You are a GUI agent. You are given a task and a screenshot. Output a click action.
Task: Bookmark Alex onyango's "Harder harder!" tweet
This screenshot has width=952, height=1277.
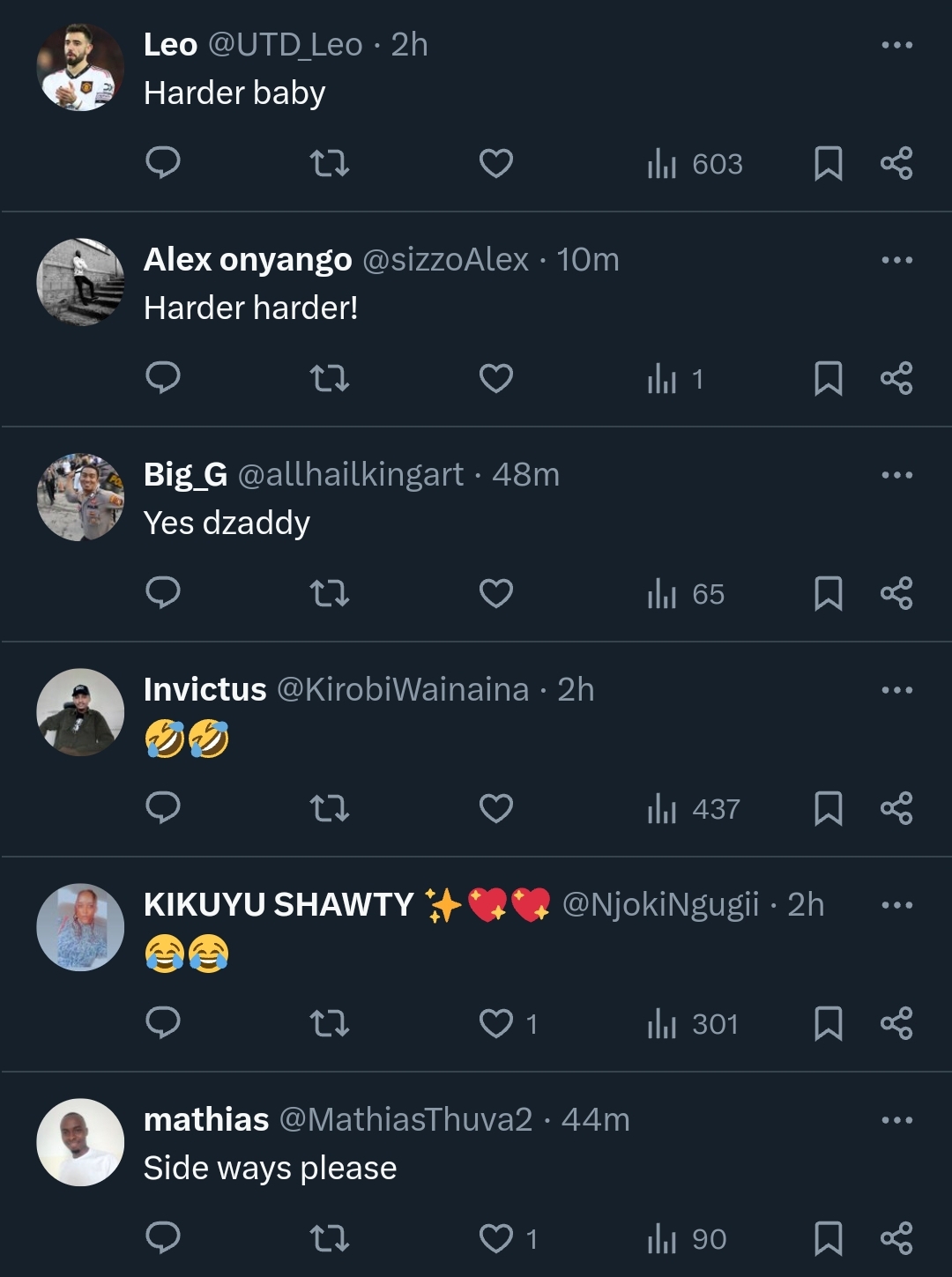tap(828, 378)
